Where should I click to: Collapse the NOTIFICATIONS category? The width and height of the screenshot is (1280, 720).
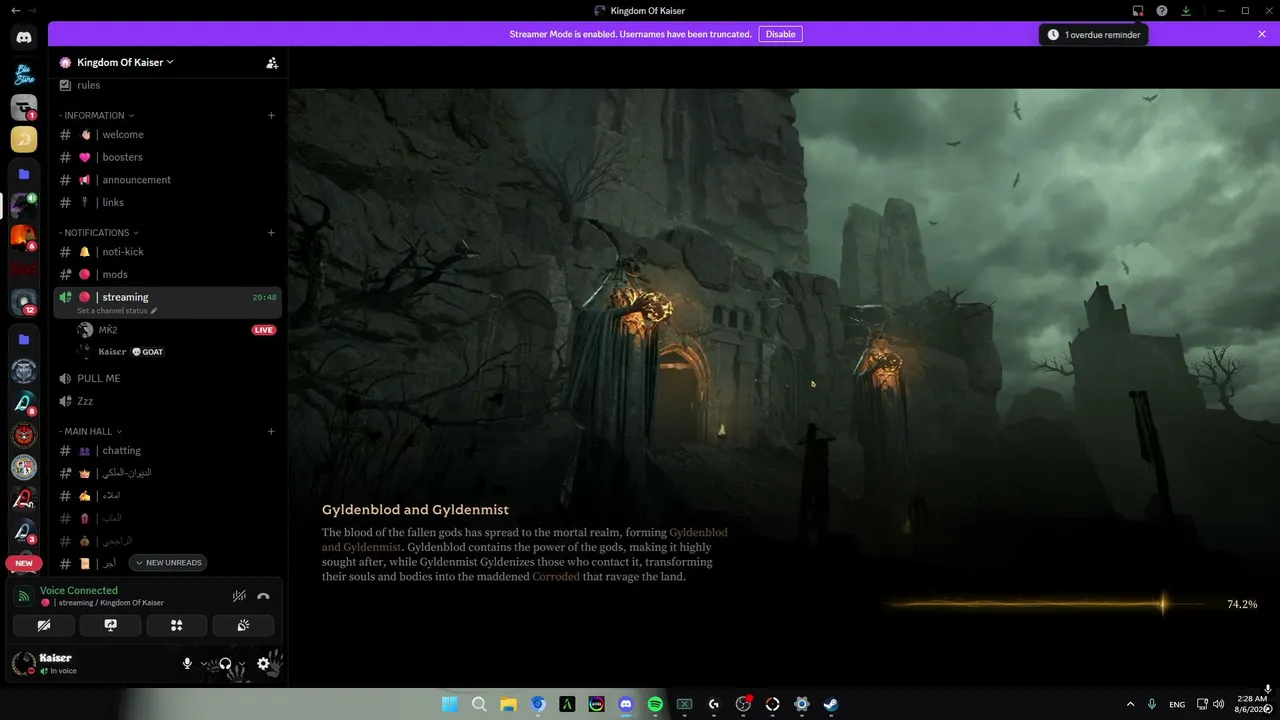[x=99, y=232]
